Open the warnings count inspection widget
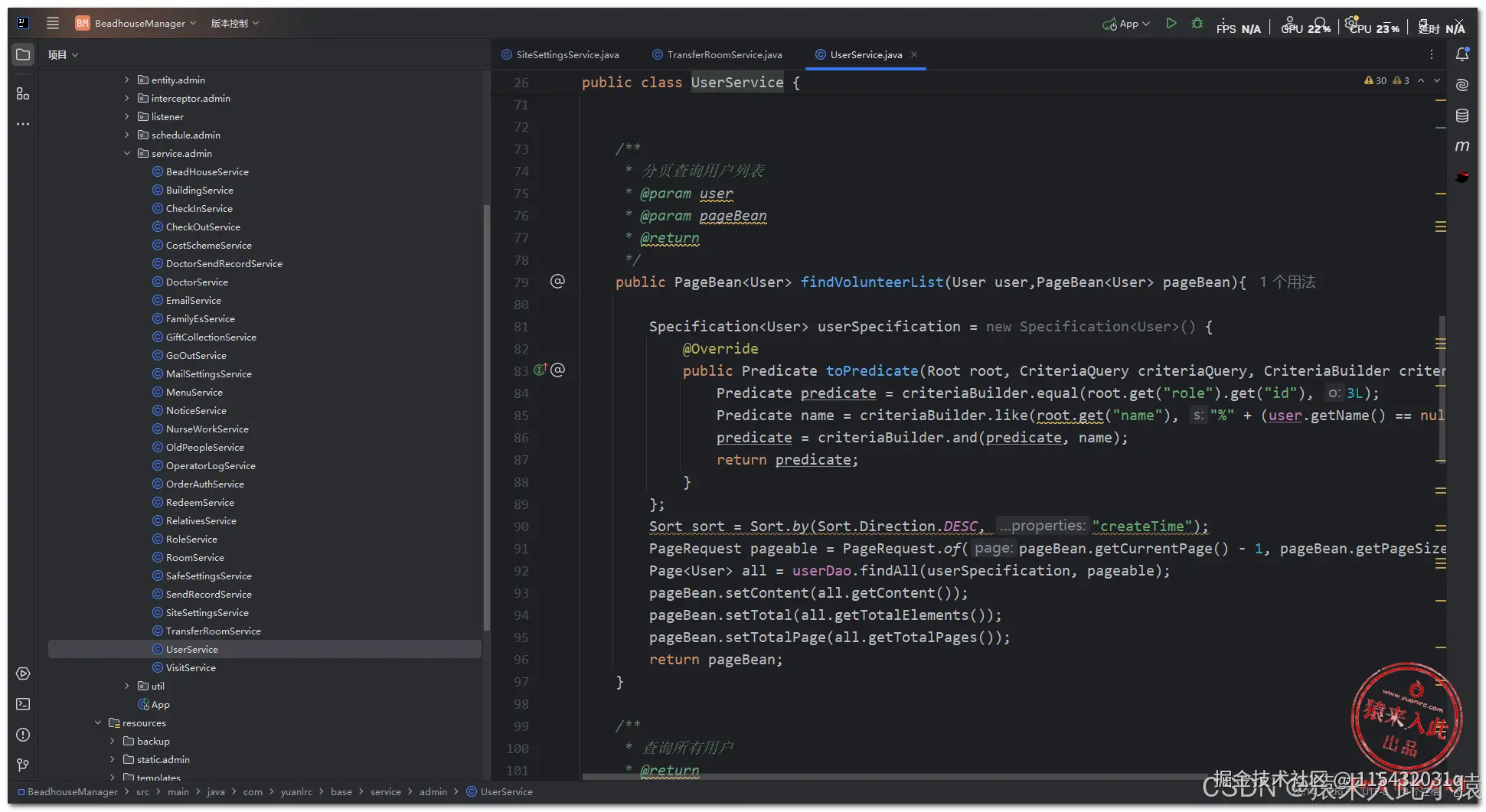This screenshot has width=1486, height=812. (x=1386, y=80)
